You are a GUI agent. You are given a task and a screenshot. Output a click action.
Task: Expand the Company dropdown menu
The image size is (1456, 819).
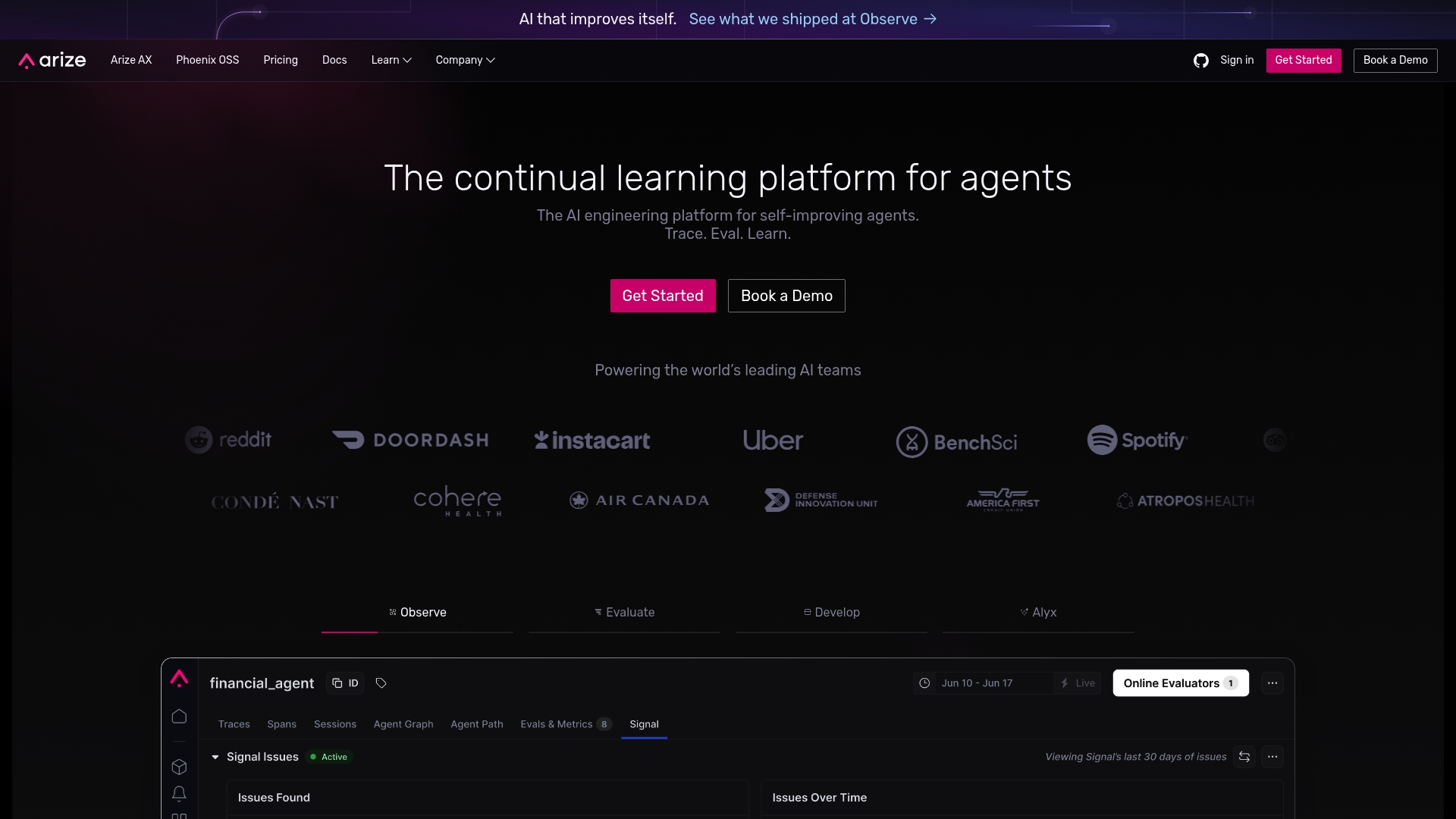(x=465, y=60)
